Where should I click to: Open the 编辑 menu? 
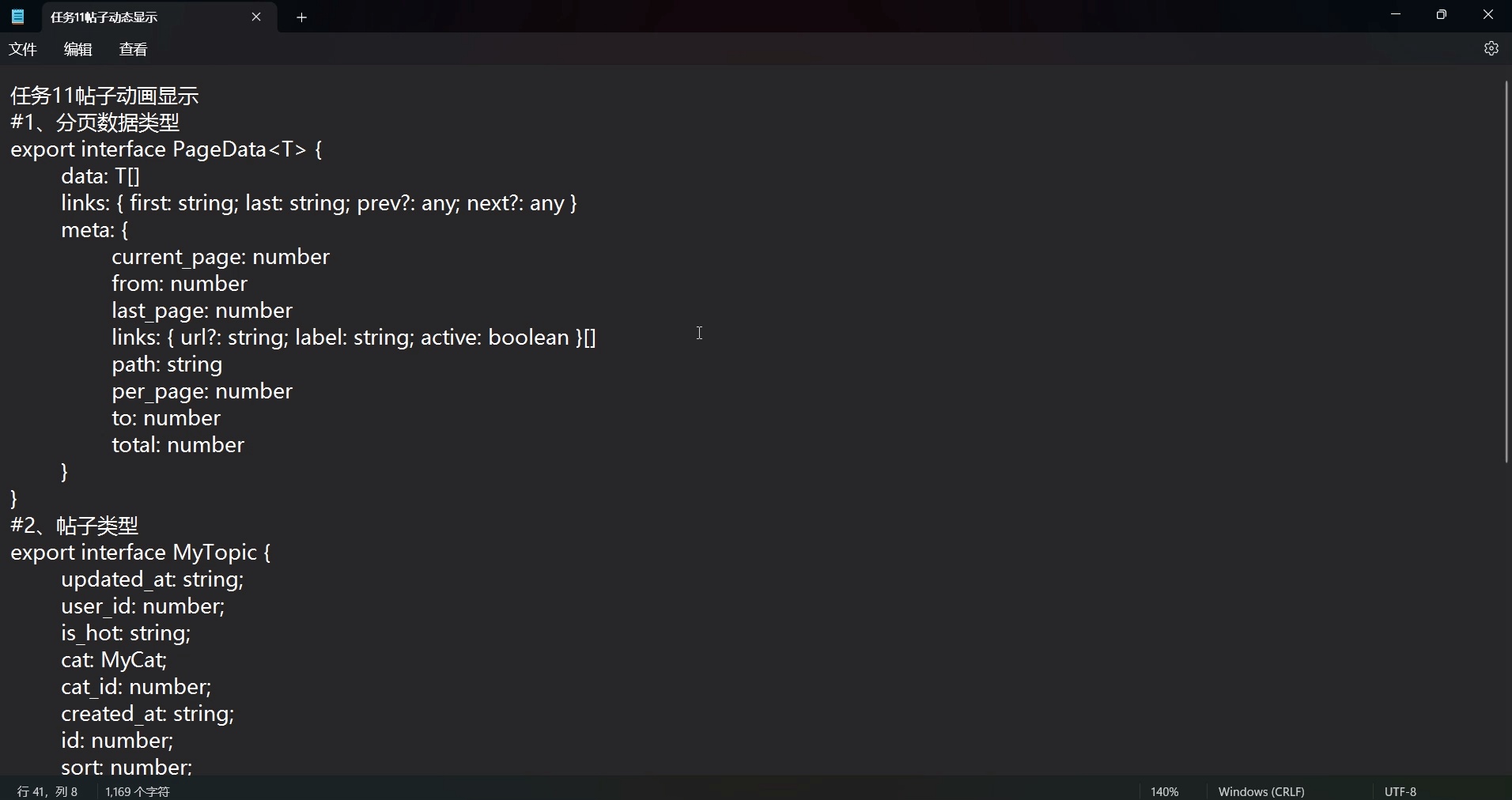(x=77, y=48)
